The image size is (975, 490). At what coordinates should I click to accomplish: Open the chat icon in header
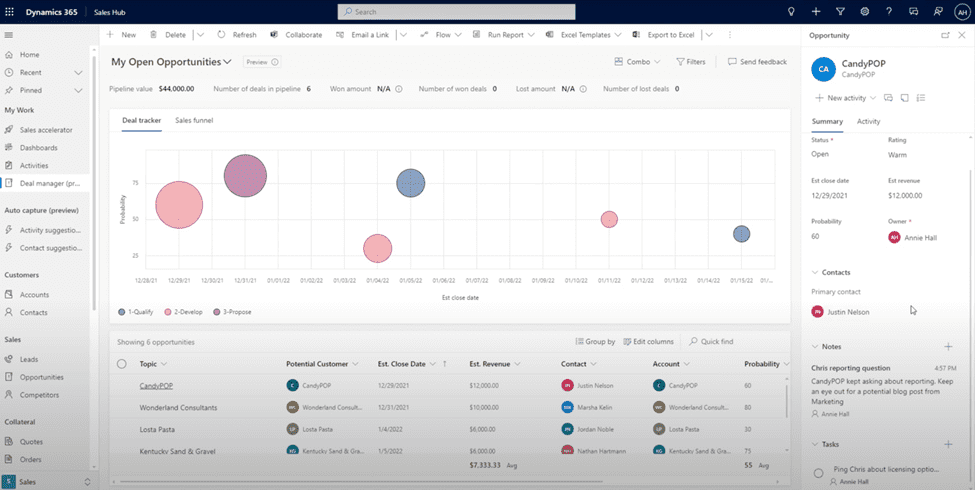[x=913, y=12]
